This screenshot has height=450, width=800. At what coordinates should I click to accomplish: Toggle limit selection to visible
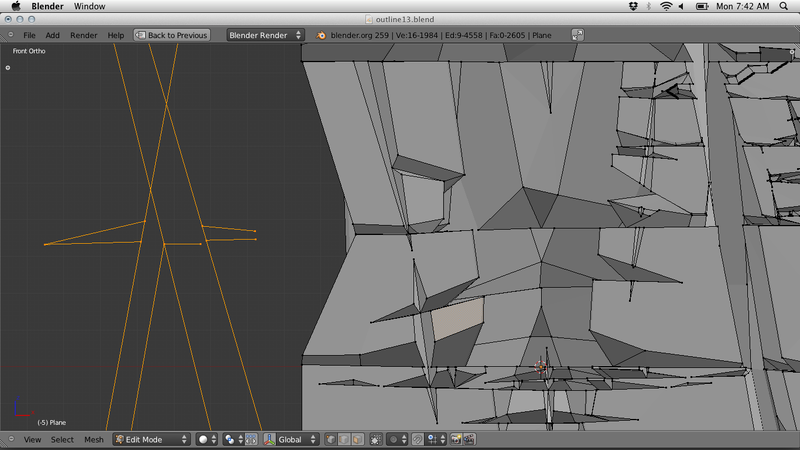[376, 439]
